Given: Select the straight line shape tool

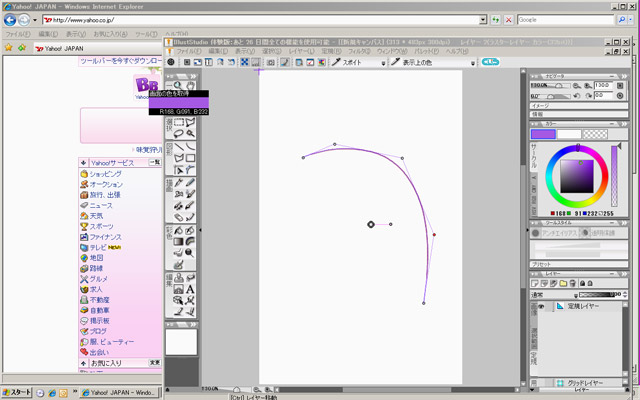Looking at the screenshot, I should click(179, 147).
